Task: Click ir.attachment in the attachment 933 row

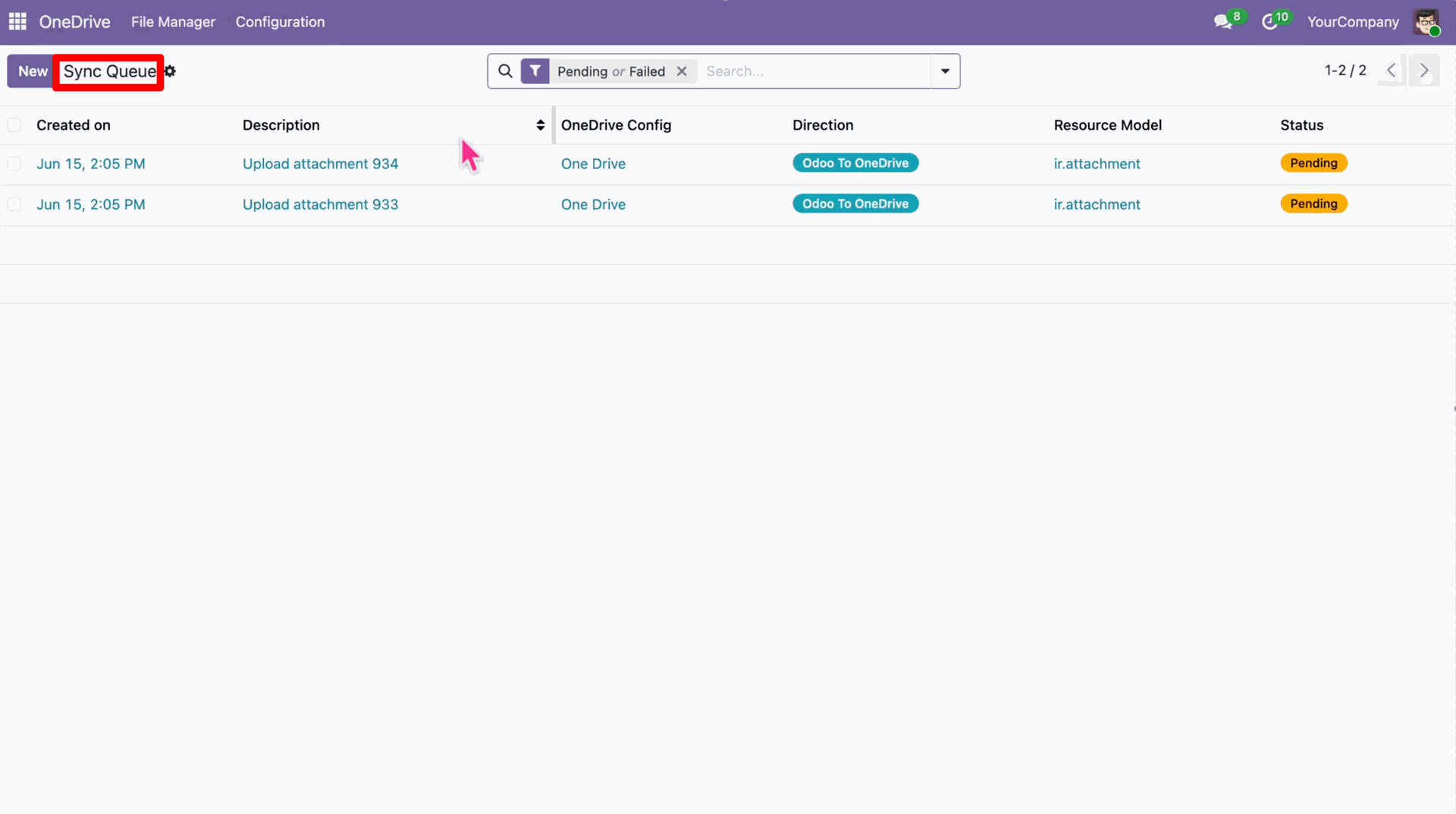Action: click(x=1097, y=205)
